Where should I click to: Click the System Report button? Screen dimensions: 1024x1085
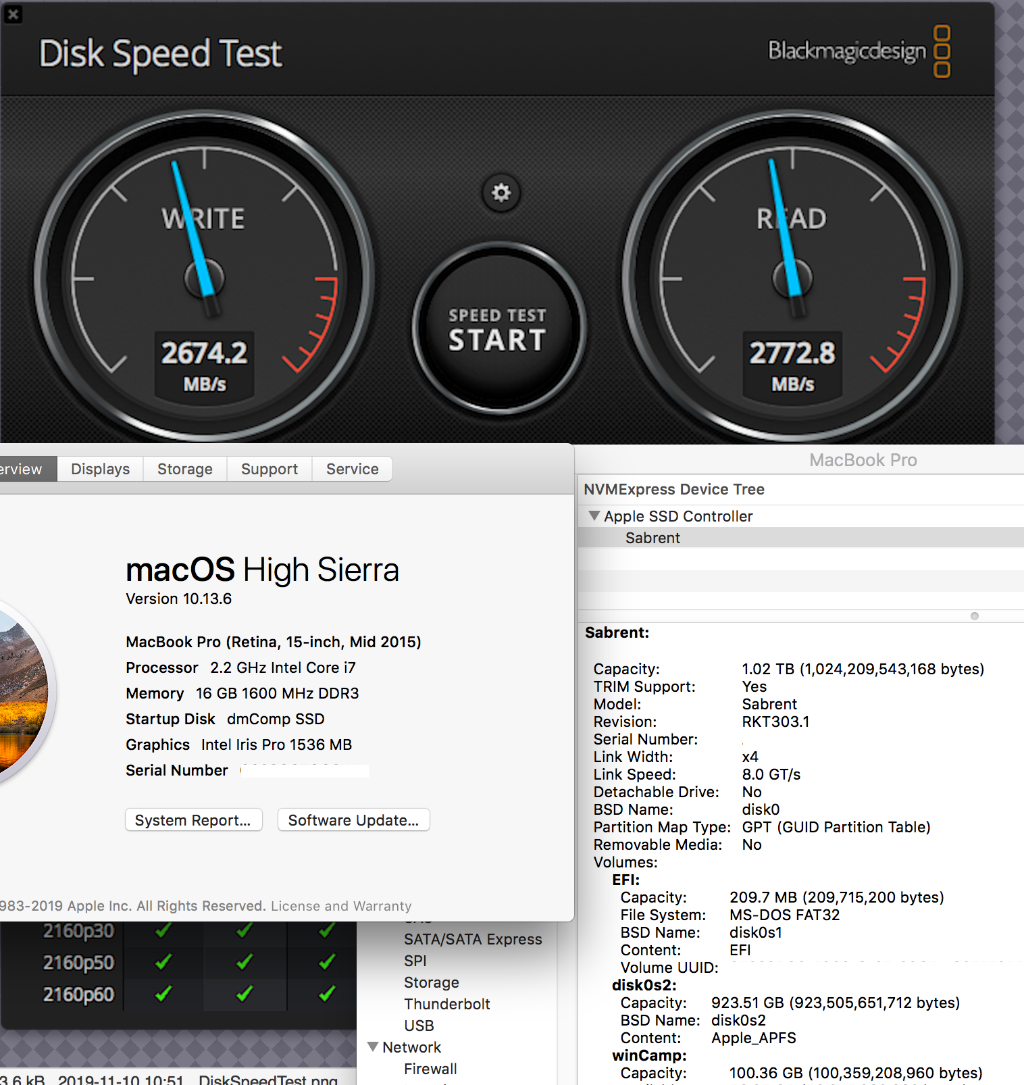pyautogui.click(x=194, y=820)
